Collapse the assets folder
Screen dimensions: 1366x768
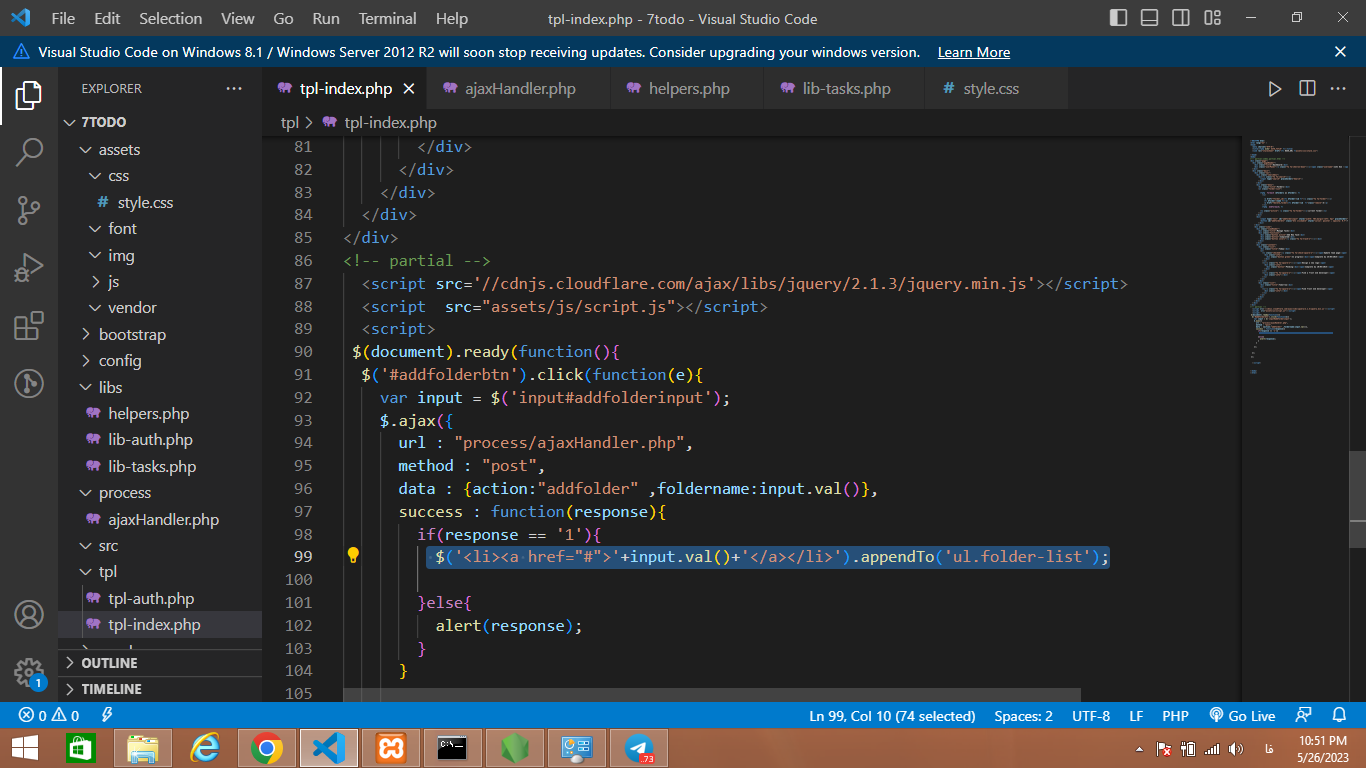(x=160, y=149)
